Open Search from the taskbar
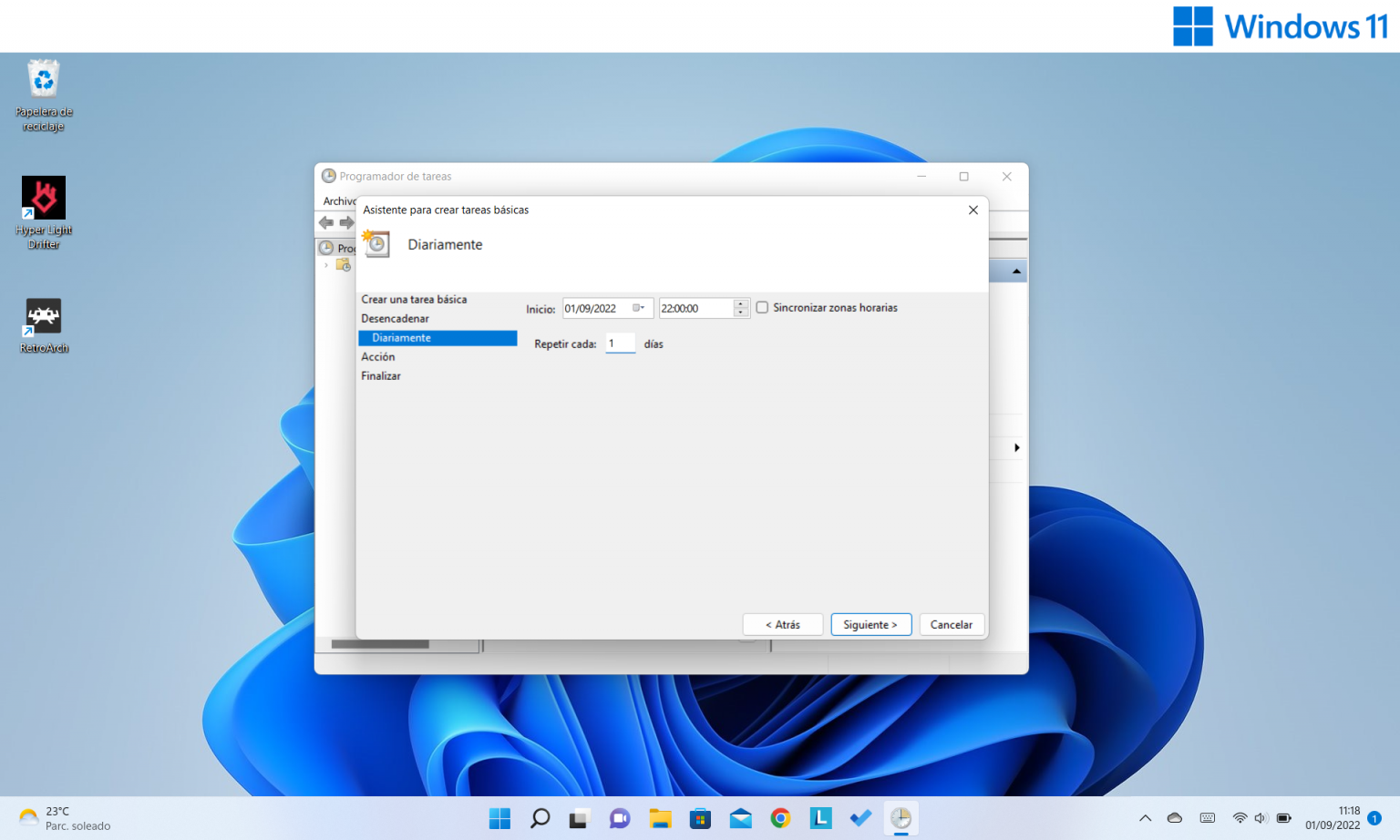The height and width of the screenshot is (840, 1400). (x=540, y=817)
